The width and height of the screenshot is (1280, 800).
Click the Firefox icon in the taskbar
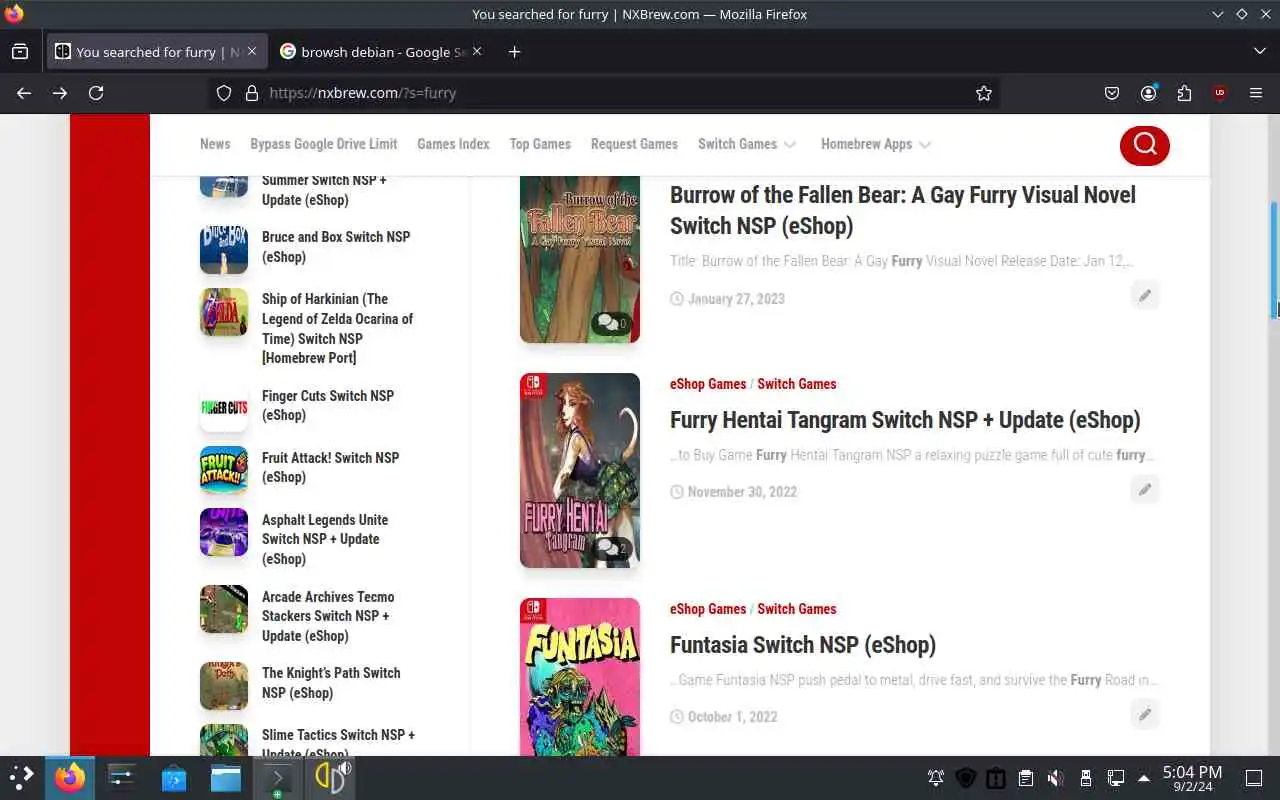click(x=70, y=777)
